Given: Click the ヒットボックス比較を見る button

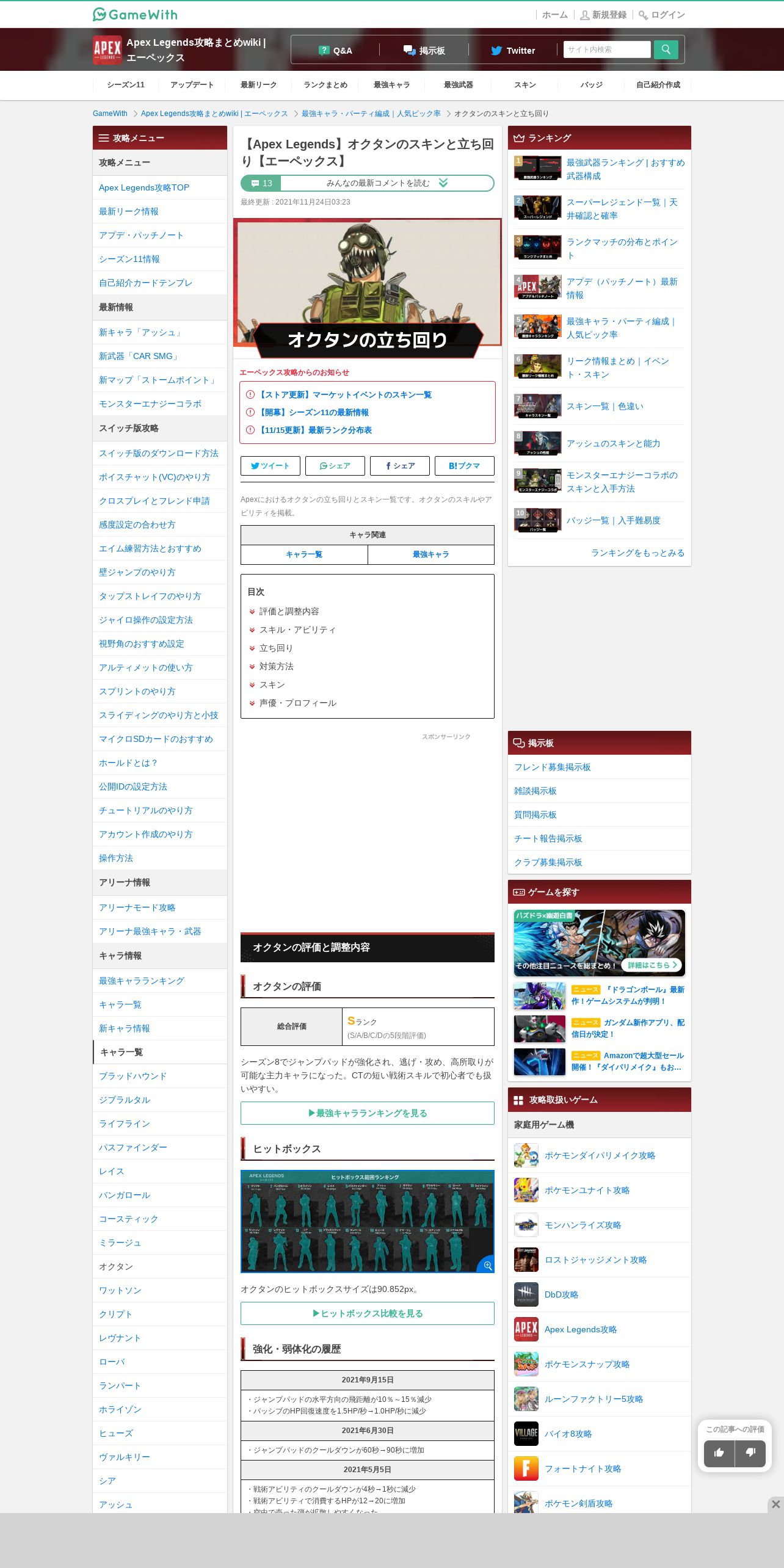Looking at the screenshot, I should pyautogui.click(x=368, y=1313).
